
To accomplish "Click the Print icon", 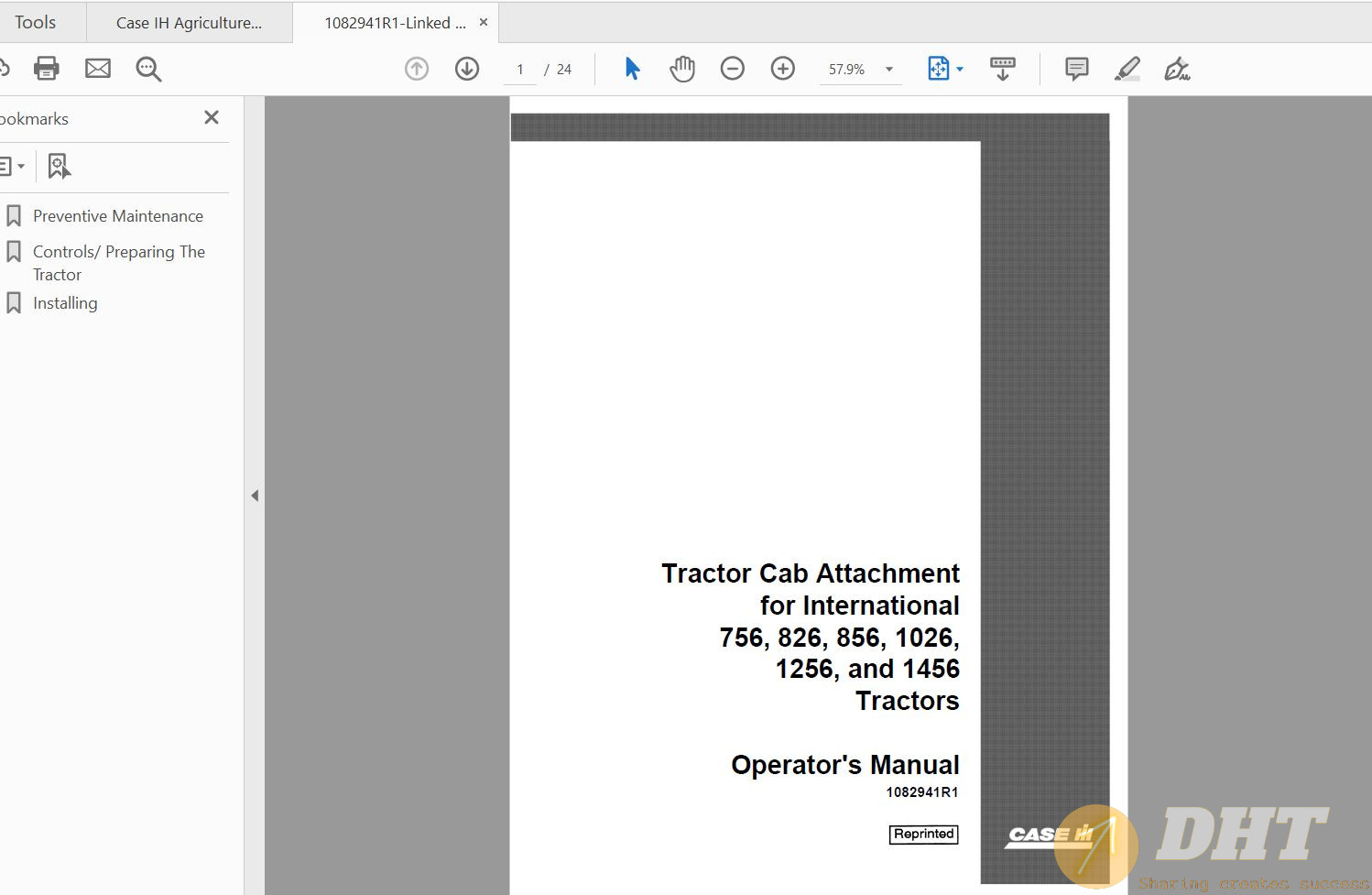I will [46, 69].
